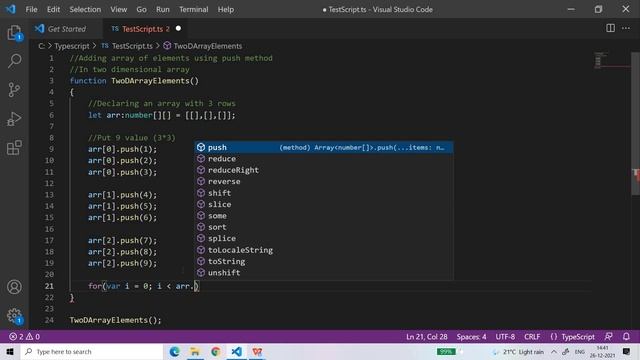The image size is (640, 360).
Task: Choose splice from autocomplete suggestions
Action: (324, 239)
